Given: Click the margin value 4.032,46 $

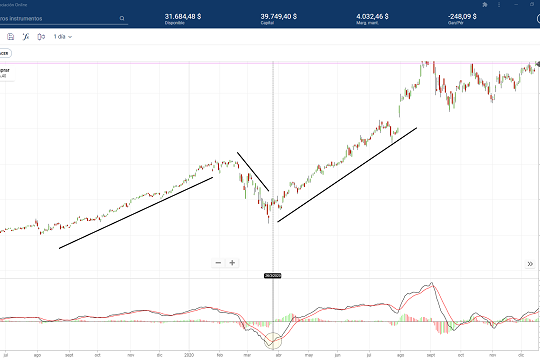Looking at the screenshot, I should click(x=372, y=17).
